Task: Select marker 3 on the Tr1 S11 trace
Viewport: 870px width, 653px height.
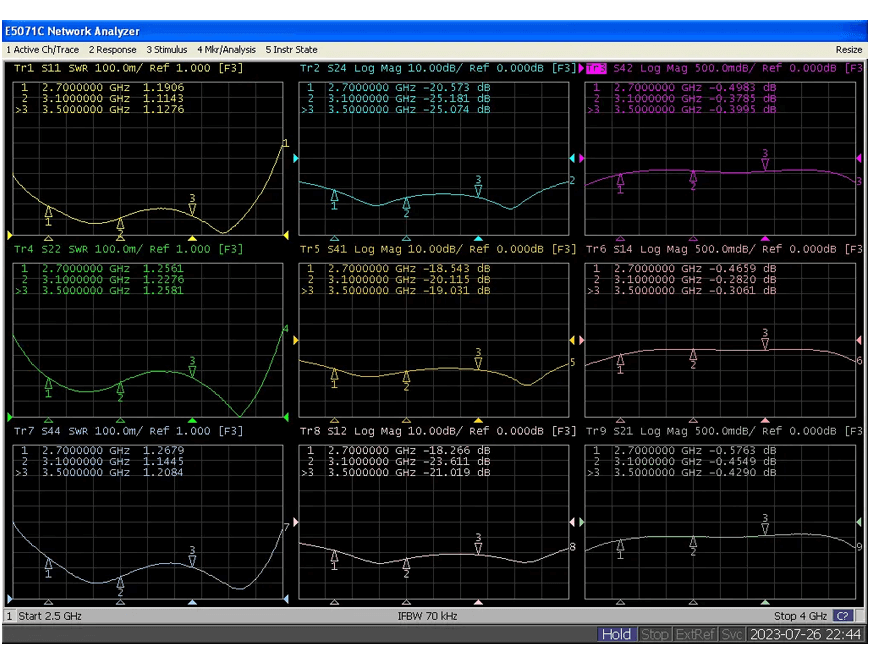Action: 193,208
